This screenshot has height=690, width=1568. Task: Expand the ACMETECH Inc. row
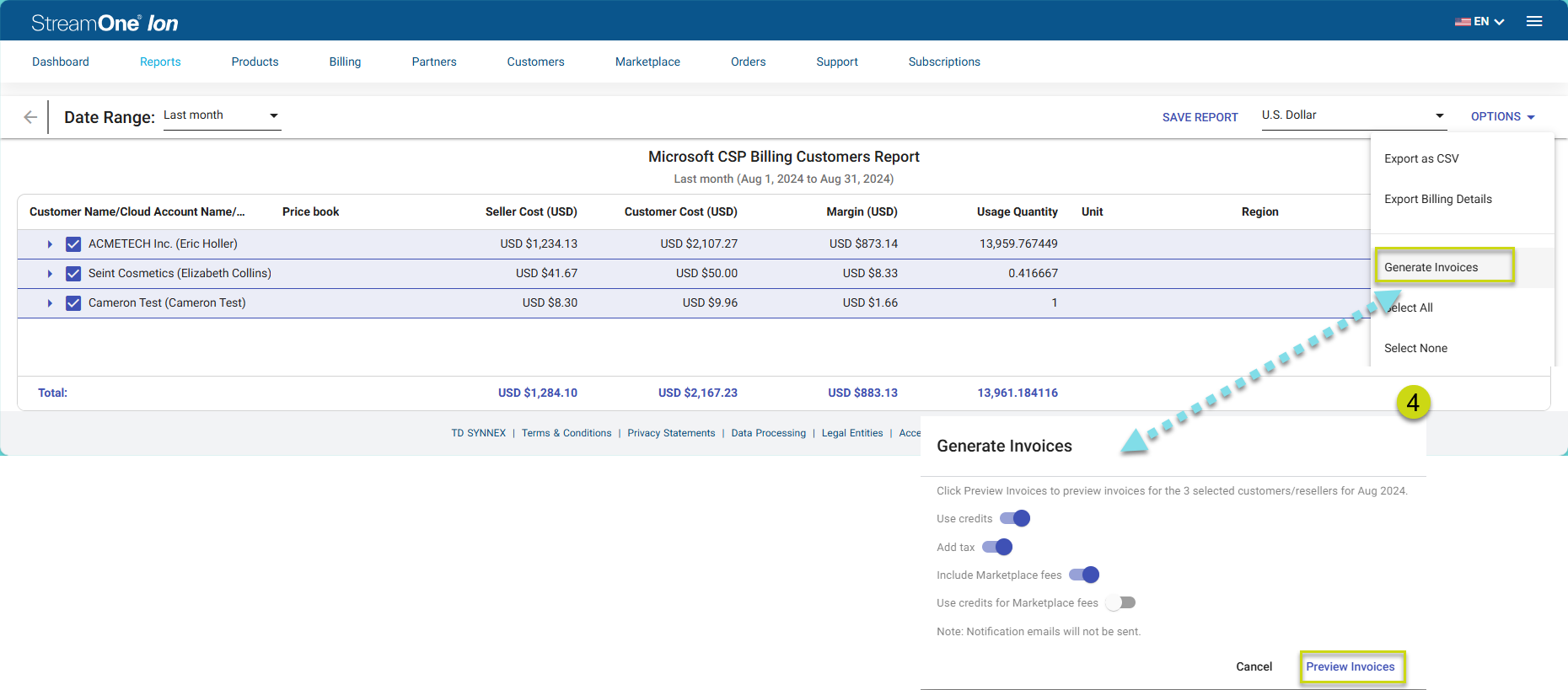tap(50, 244)
